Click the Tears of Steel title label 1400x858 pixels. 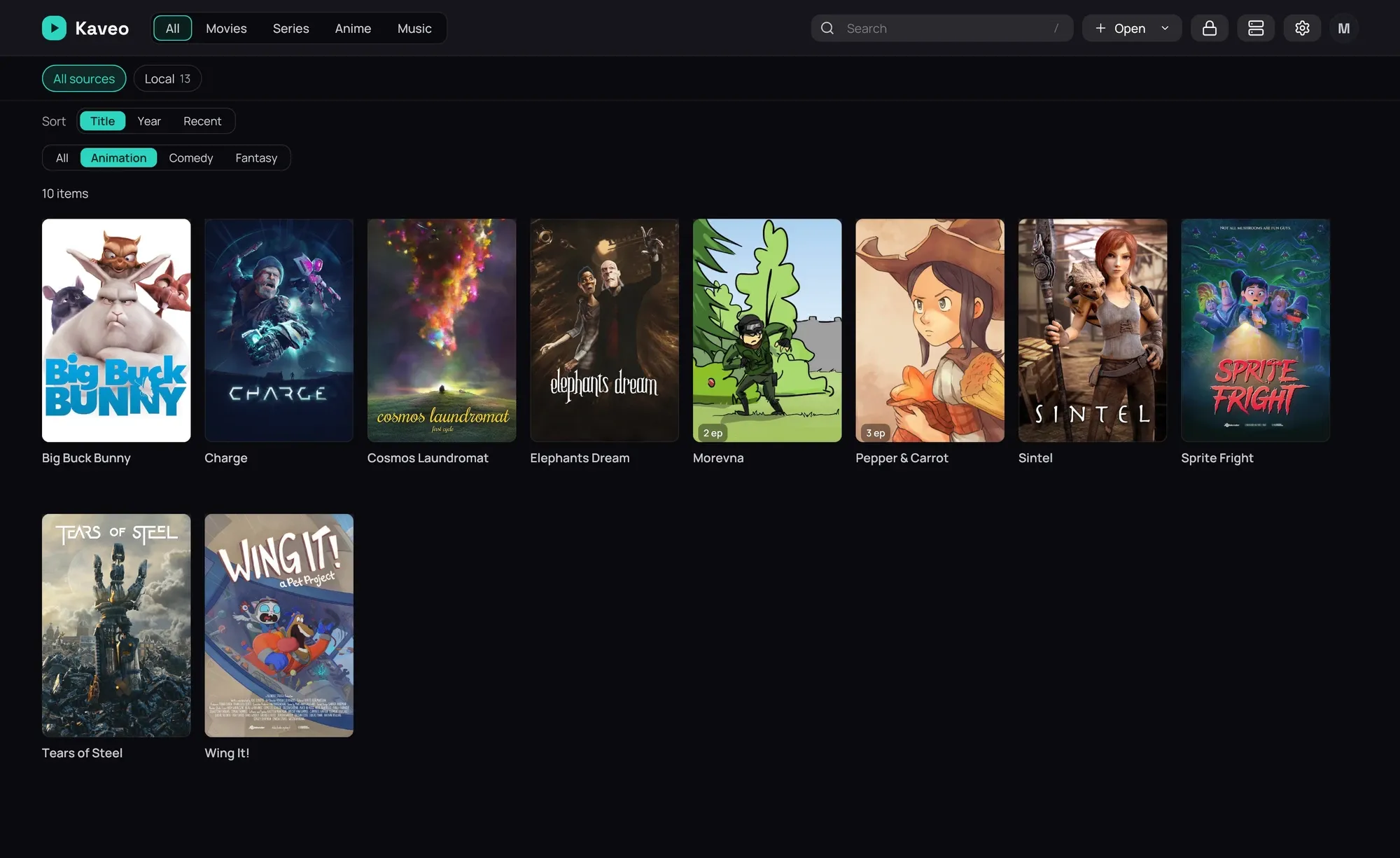click(x=82, y=752)
